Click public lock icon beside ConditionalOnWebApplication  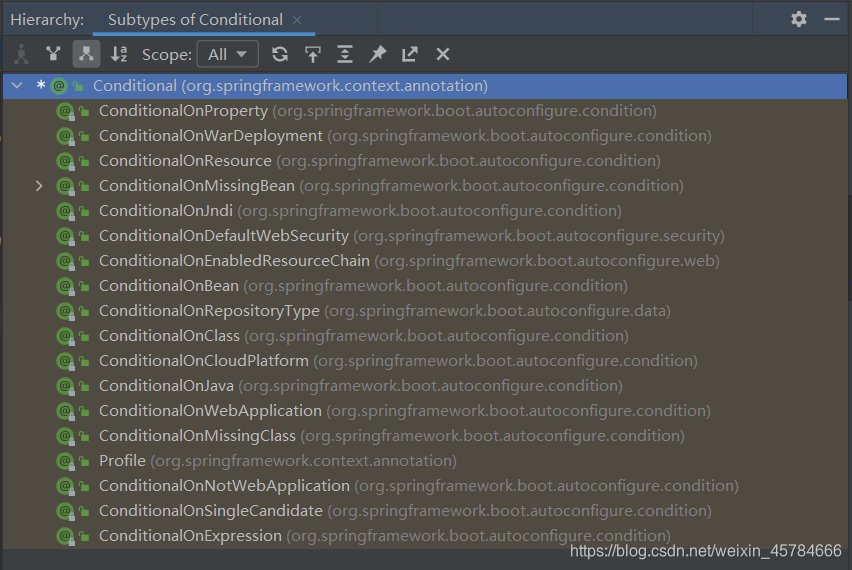[x=84, y=411]
